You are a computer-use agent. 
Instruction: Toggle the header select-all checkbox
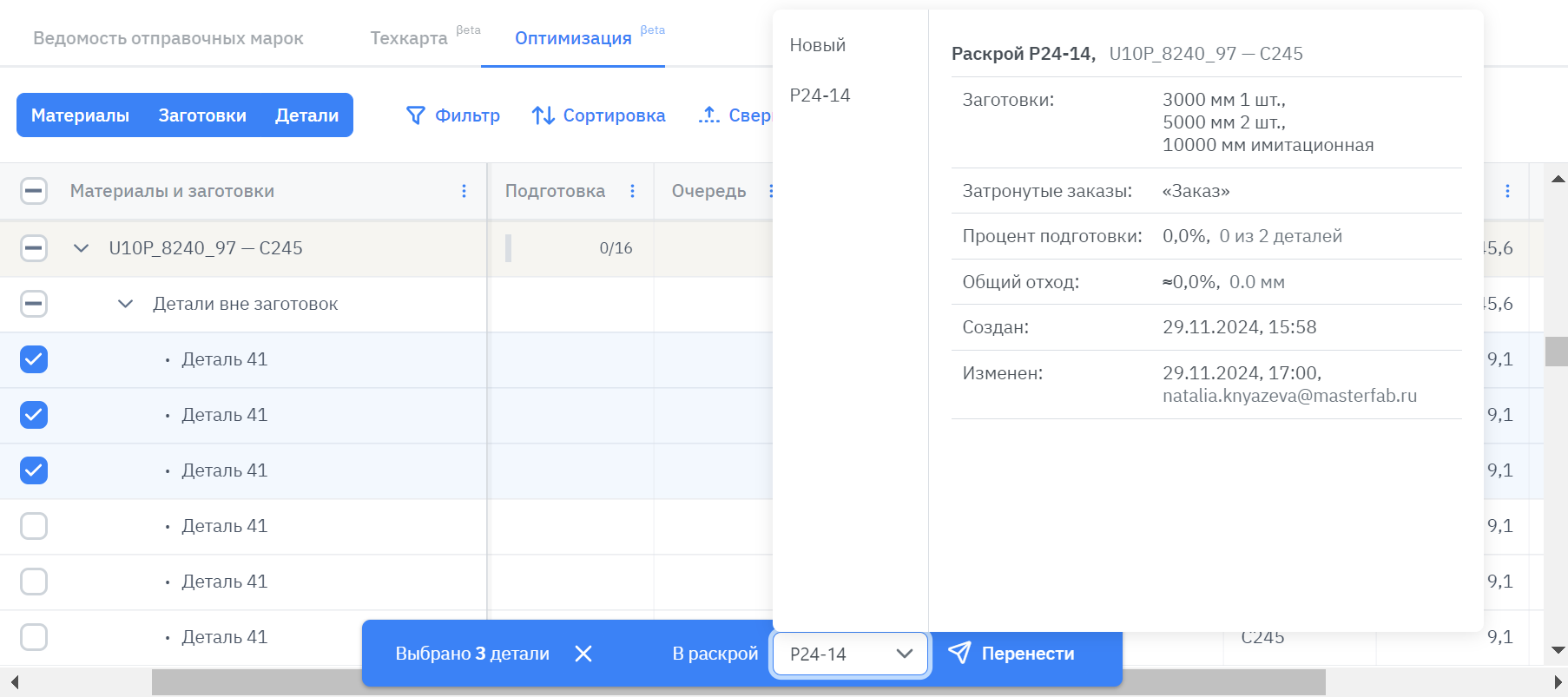[x=34, y=191]
